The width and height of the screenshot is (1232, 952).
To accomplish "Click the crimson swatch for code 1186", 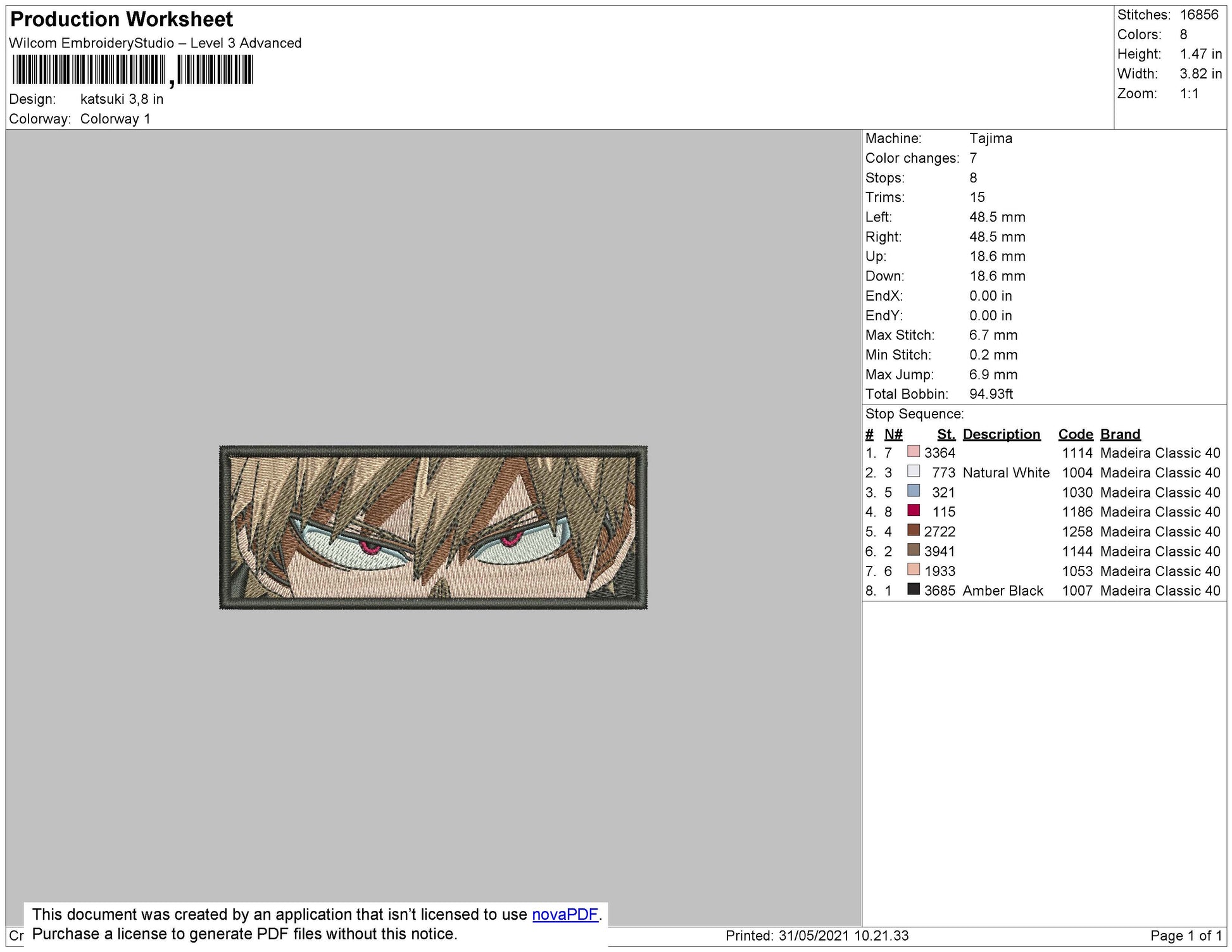I will coord(914,511).
